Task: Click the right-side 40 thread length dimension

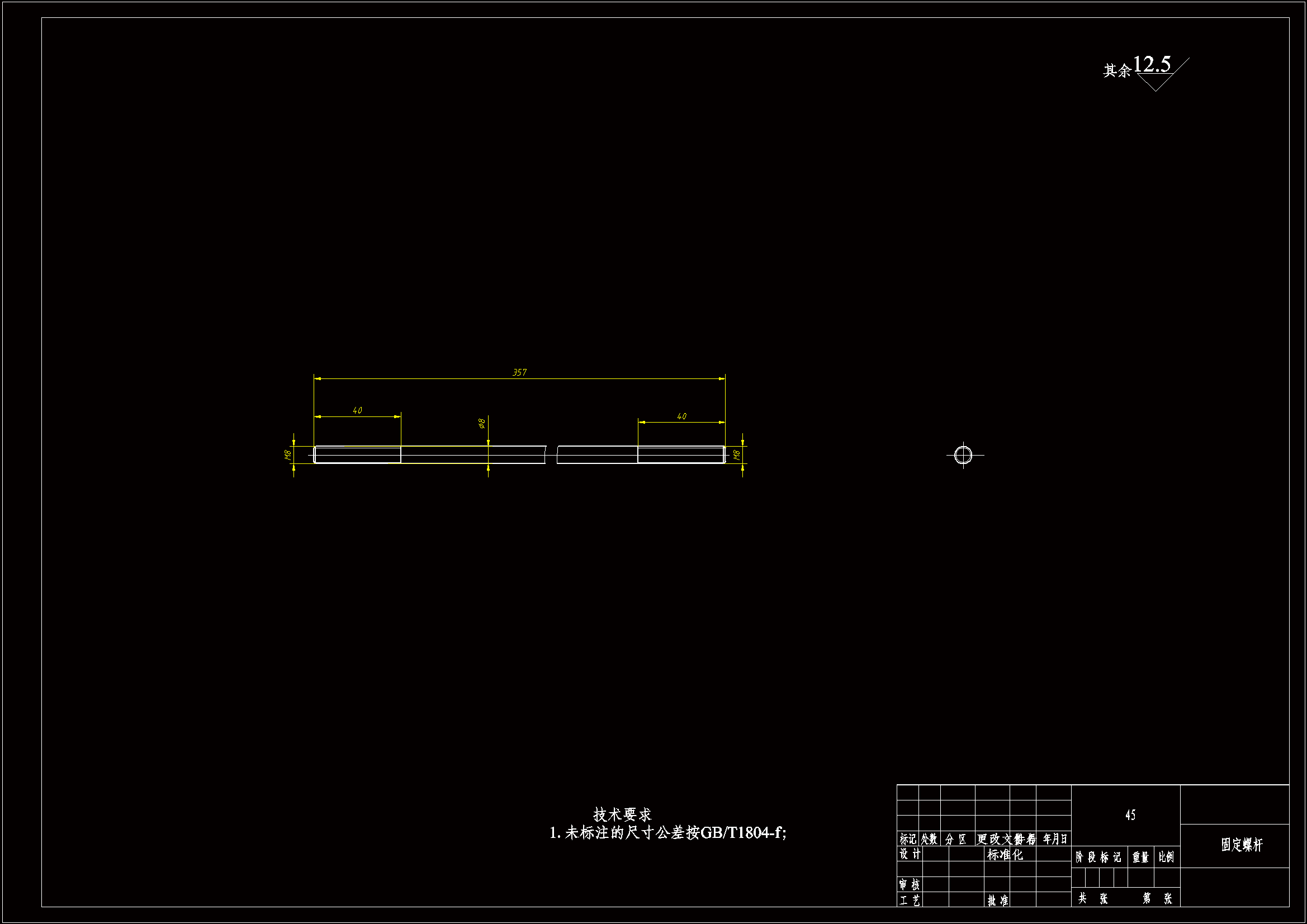Action: [681, 416]
